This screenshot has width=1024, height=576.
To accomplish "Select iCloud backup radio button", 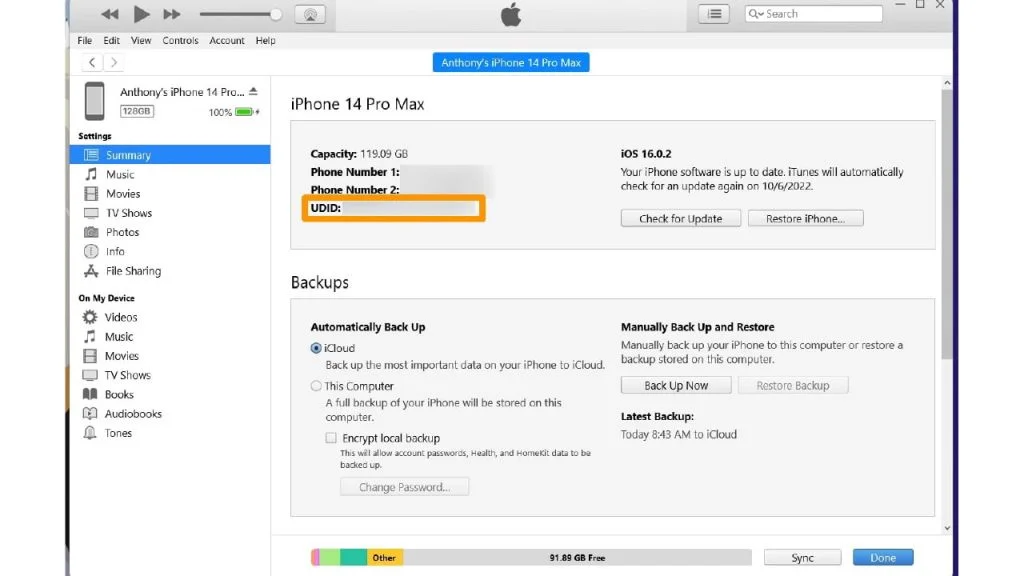I will pos(316,348).
